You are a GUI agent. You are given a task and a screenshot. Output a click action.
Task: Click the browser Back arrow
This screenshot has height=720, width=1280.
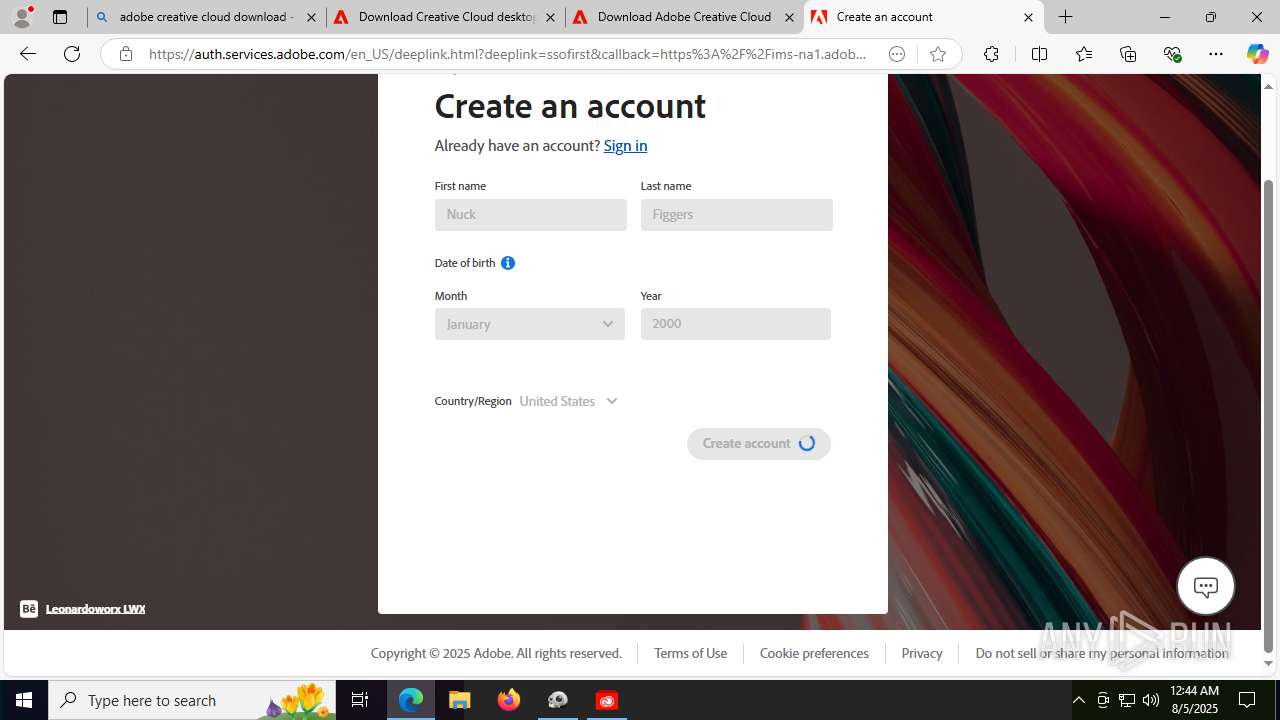click(x=28, y=54)
